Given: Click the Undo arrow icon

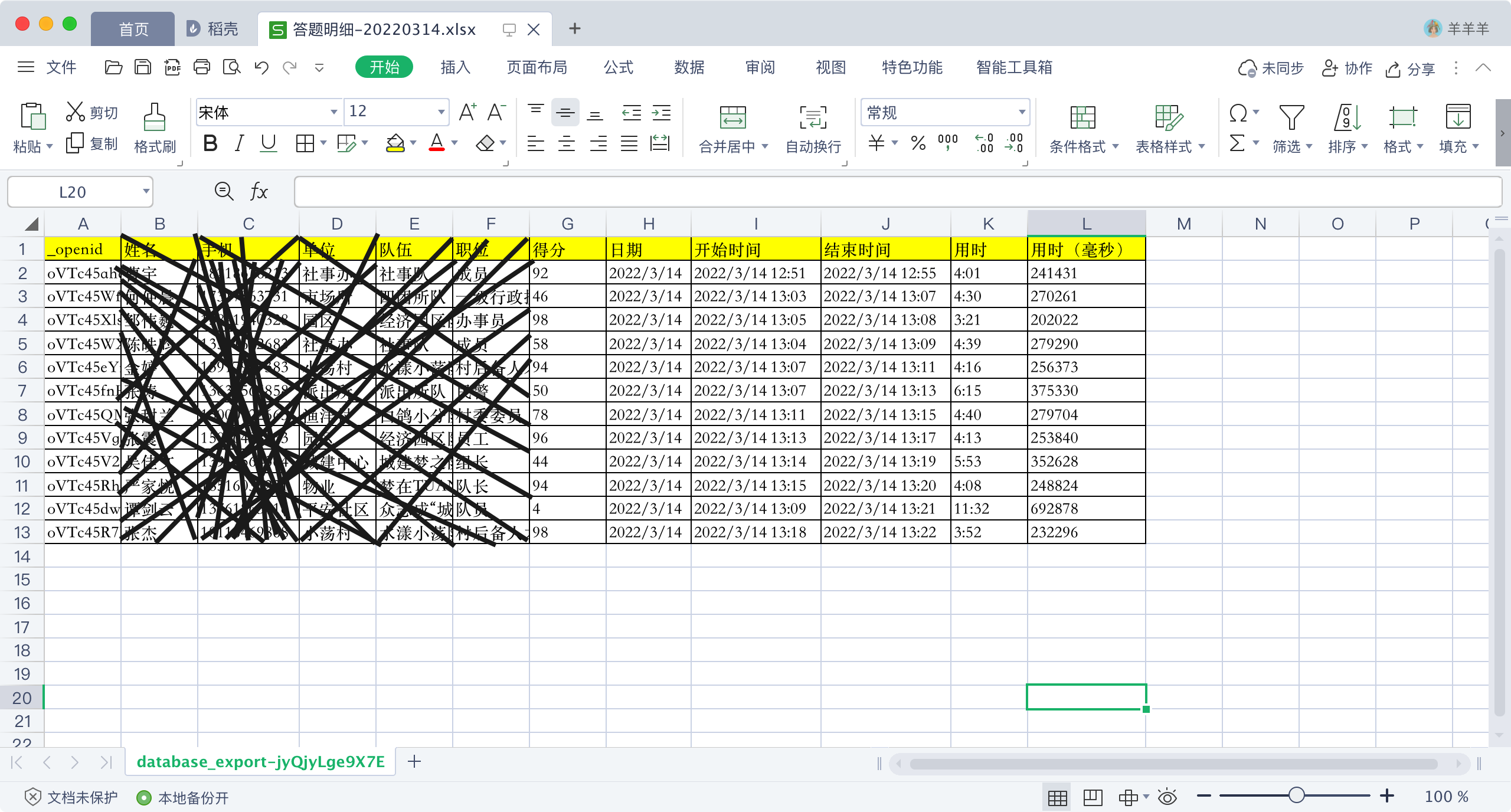Looking at the screenshot, I should [261, 67].
